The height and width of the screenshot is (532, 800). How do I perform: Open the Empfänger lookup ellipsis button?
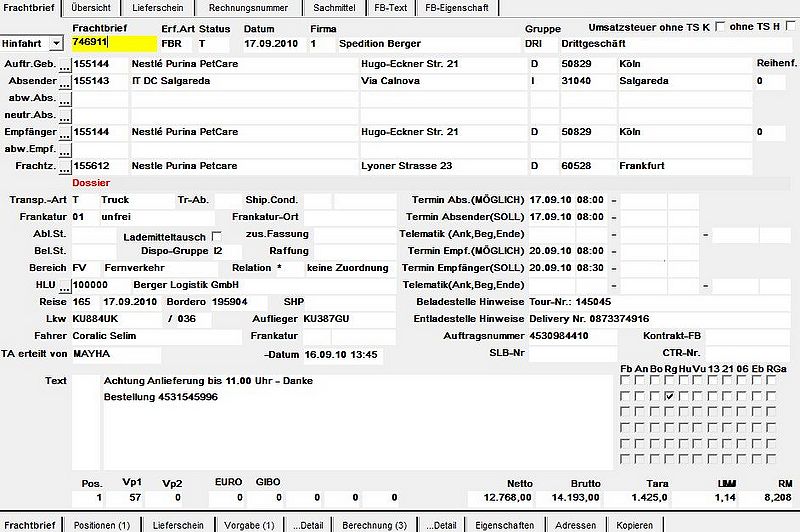[x=65, y=133]
